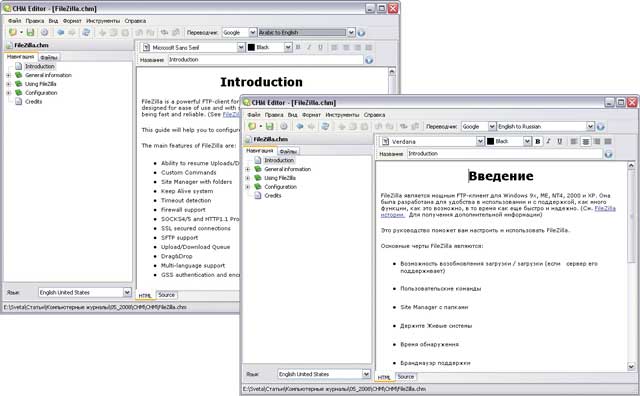
Task: Open the Инструменты menu in the front window
Action: click(x=342, y=115)
